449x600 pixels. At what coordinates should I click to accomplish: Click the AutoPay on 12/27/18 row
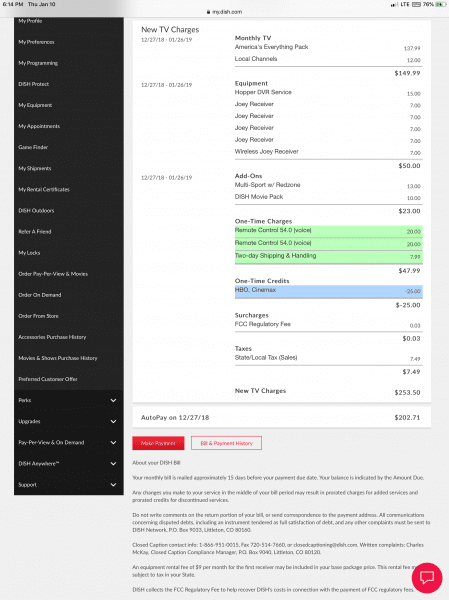click(282, 417)
